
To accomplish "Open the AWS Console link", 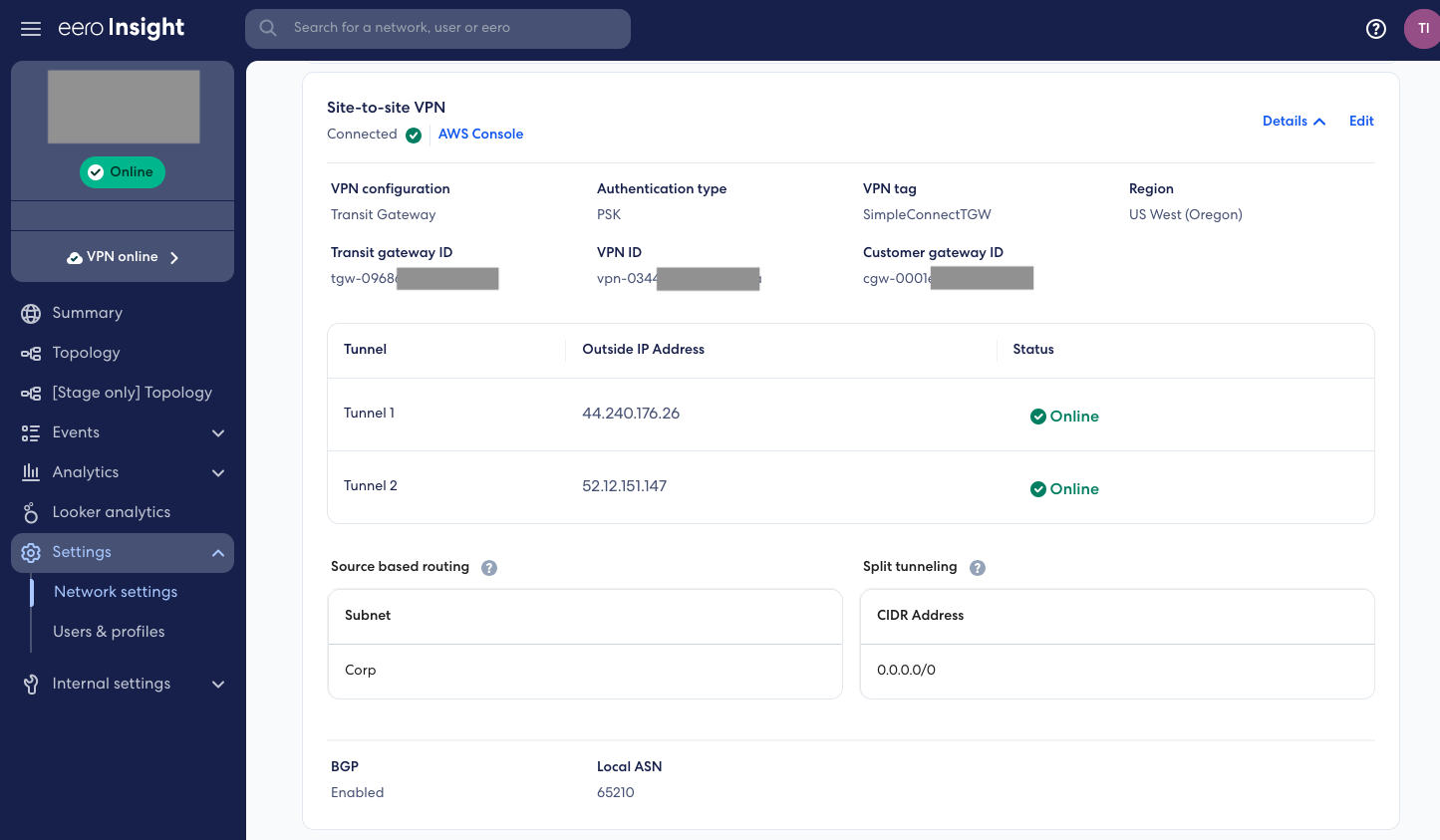I will (480, 133).
